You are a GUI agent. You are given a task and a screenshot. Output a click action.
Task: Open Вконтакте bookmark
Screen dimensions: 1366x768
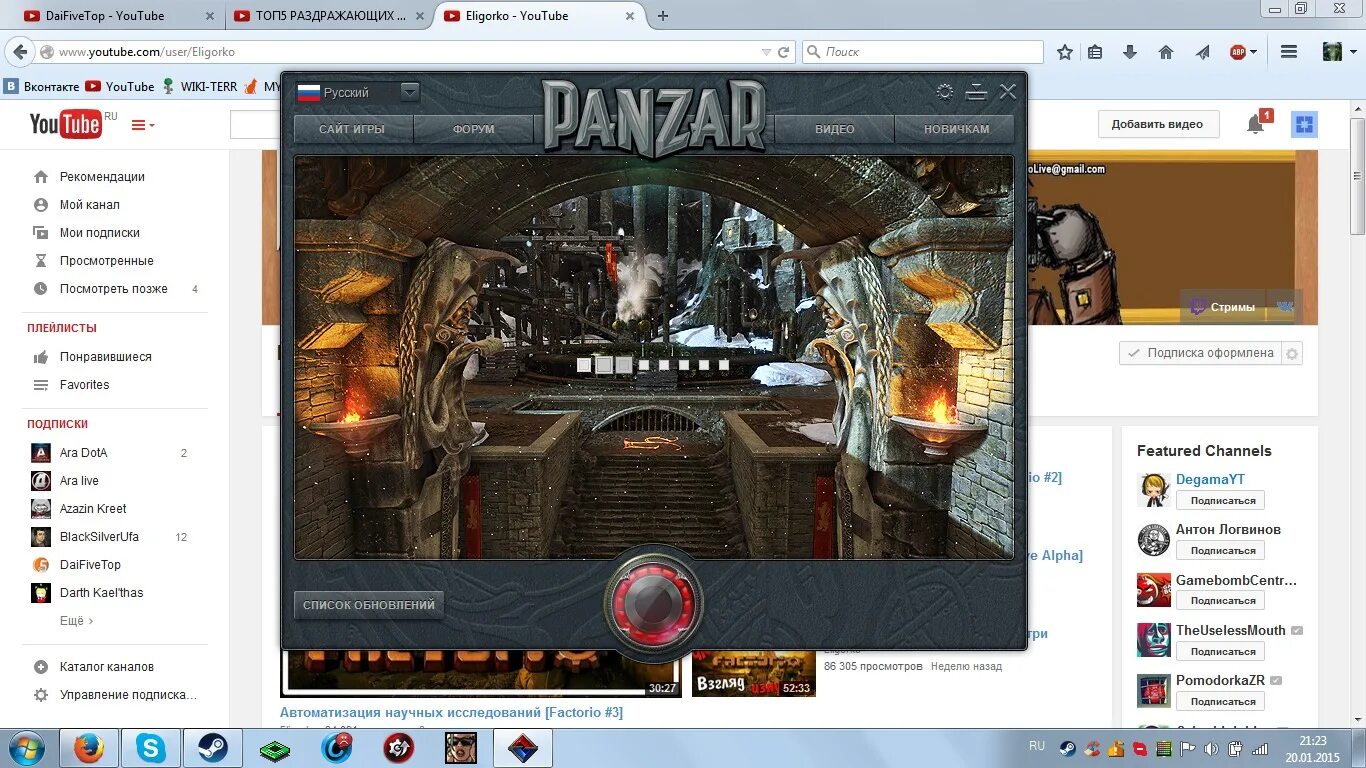pos(42,87)
